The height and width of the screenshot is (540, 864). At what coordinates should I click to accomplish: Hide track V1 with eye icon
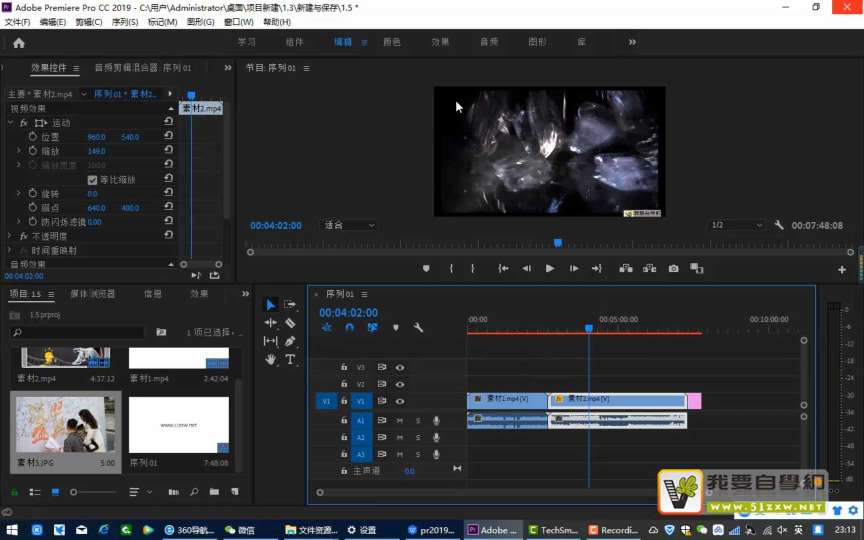[399, 401]
